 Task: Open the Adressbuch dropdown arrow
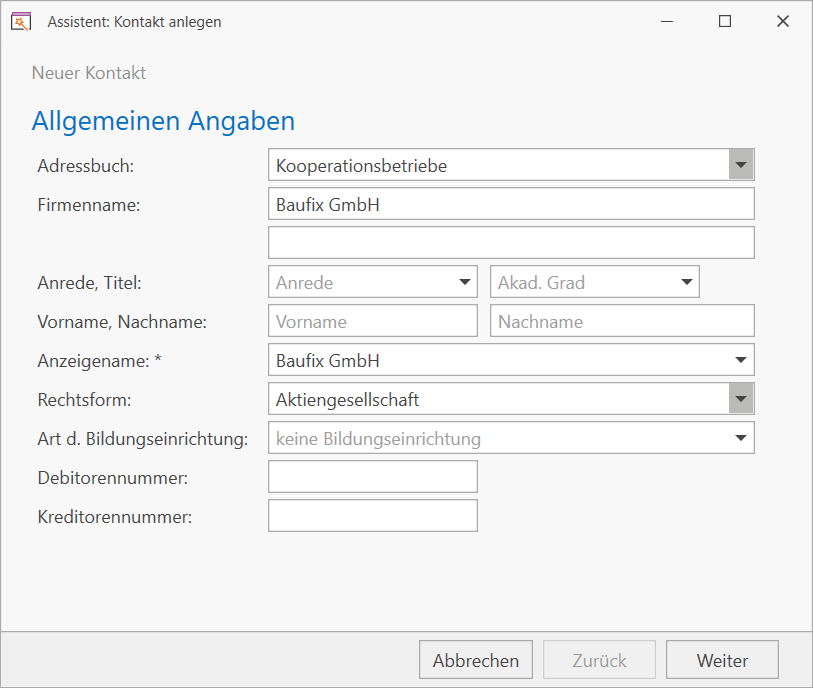point(740,165)
